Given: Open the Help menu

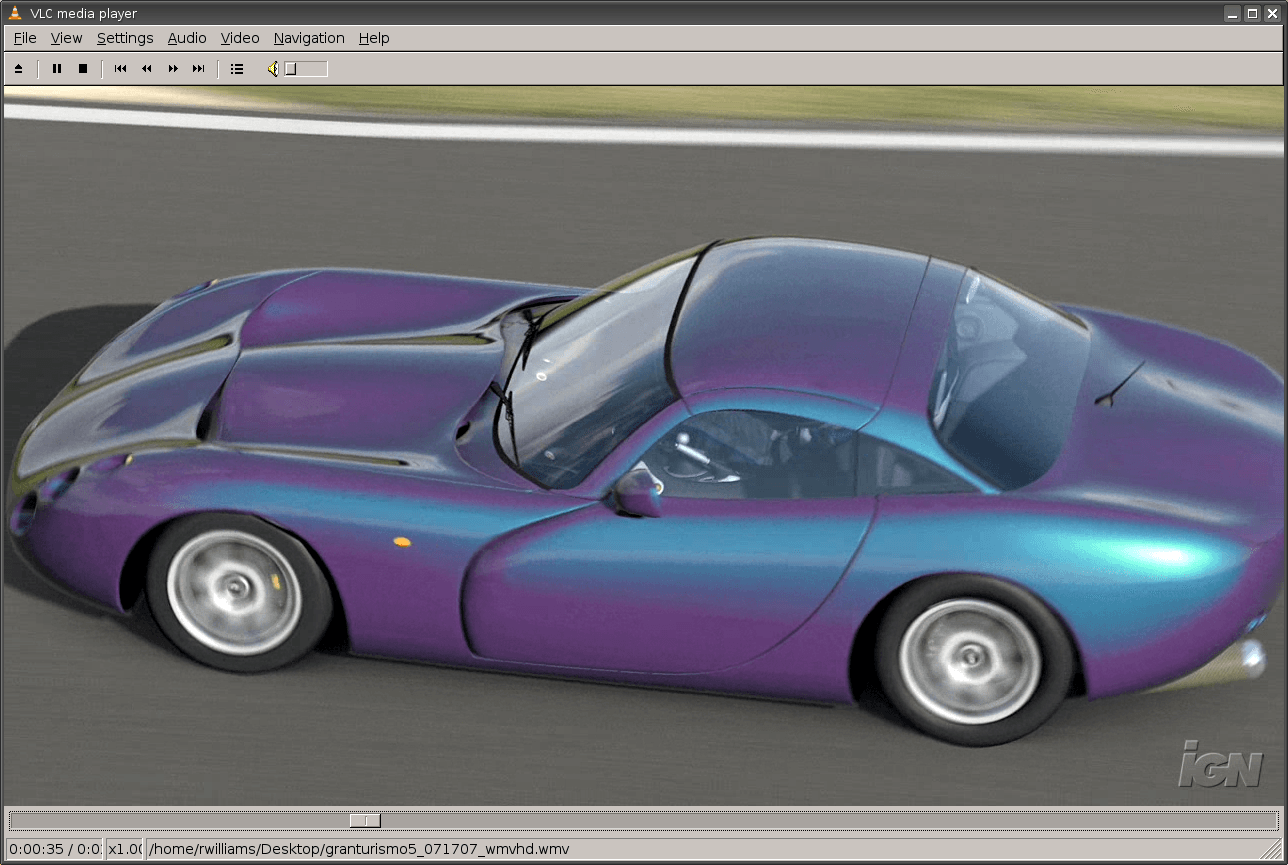Looking at the screenshot, I should 374,38.
